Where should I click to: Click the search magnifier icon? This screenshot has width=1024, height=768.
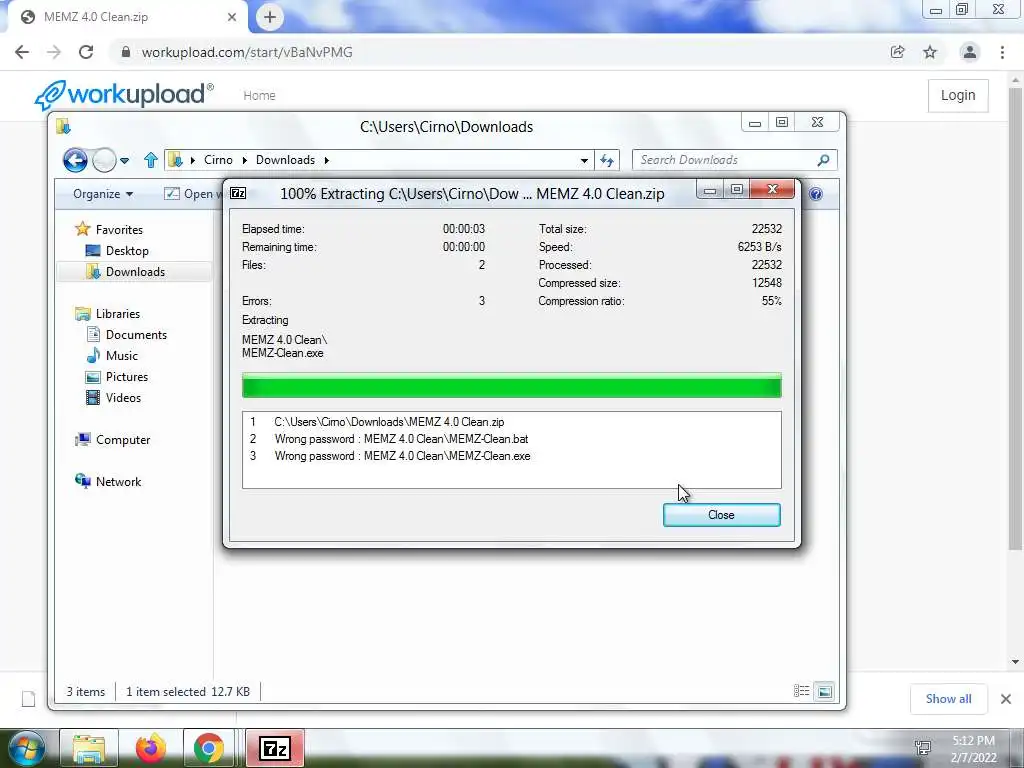tap(823, 160)
